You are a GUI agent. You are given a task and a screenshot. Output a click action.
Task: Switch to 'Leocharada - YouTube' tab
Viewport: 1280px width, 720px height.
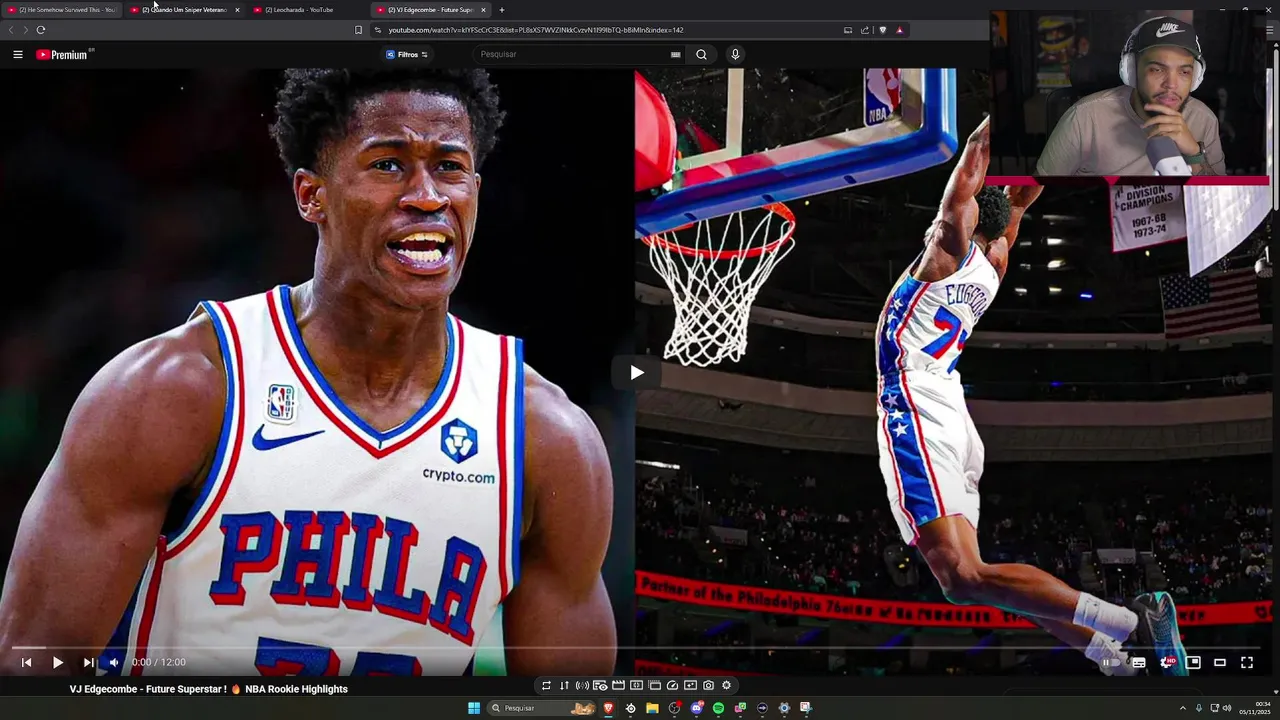[x=305, y=10]
